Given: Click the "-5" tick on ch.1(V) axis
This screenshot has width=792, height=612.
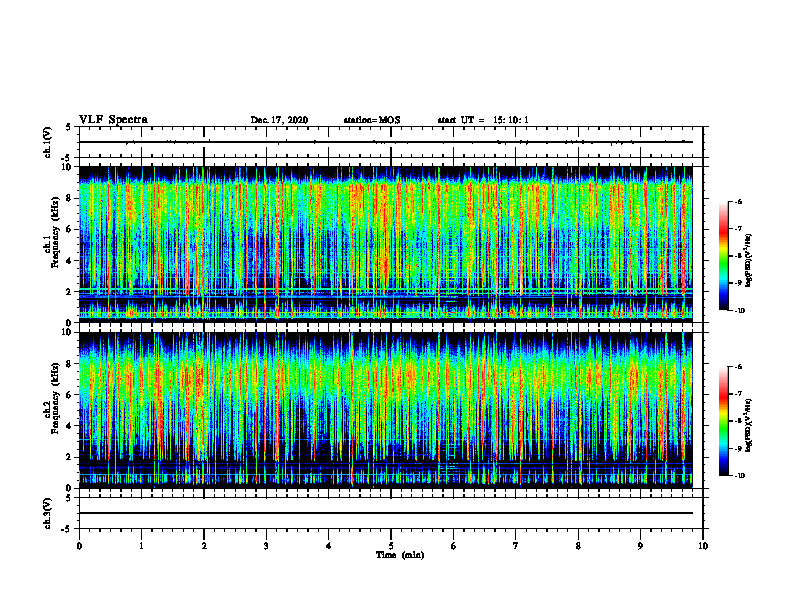Looking at the screenshot, I should point(67,158).
